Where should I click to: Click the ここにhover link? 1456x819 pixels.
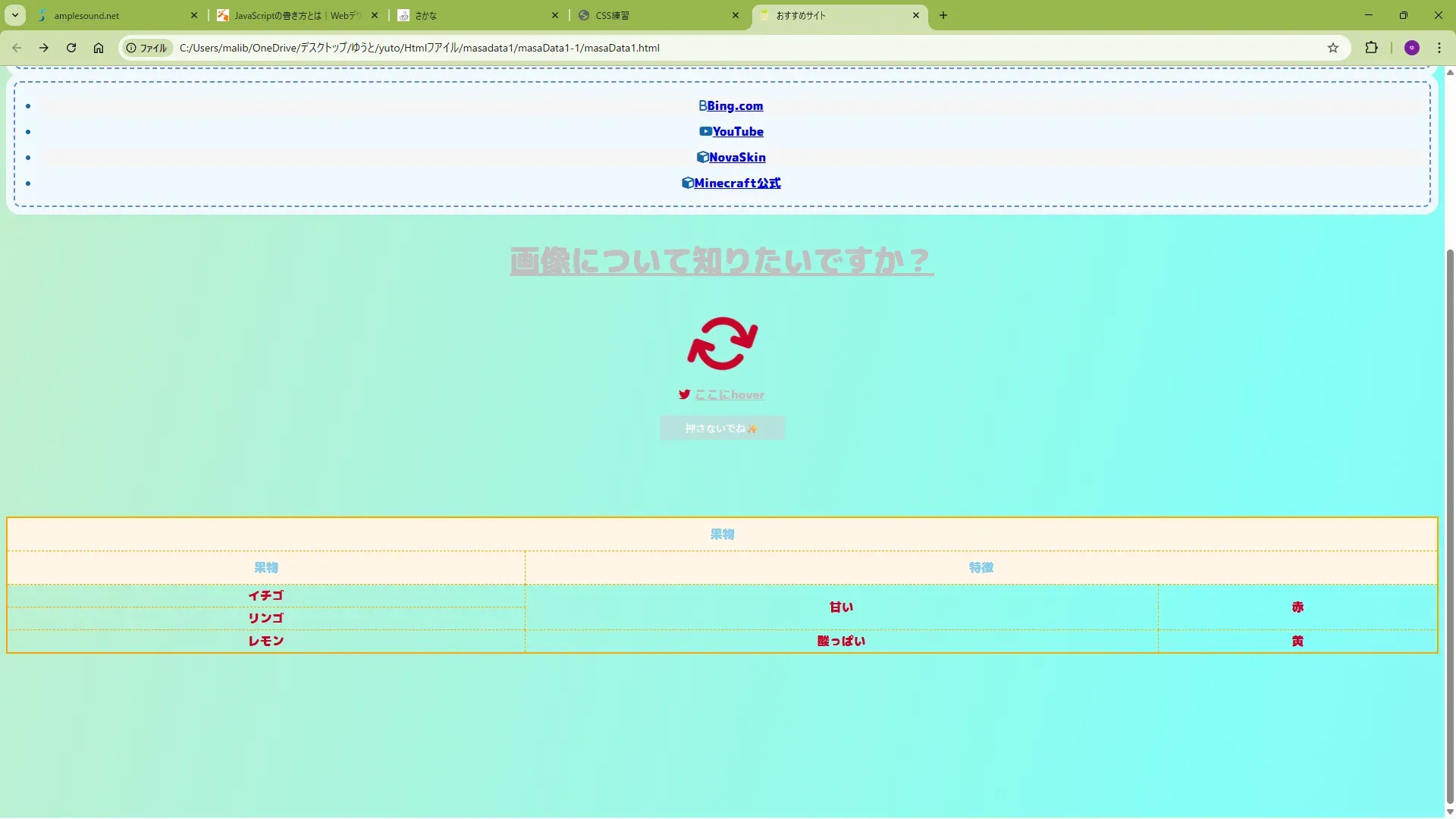pos(730,395)
